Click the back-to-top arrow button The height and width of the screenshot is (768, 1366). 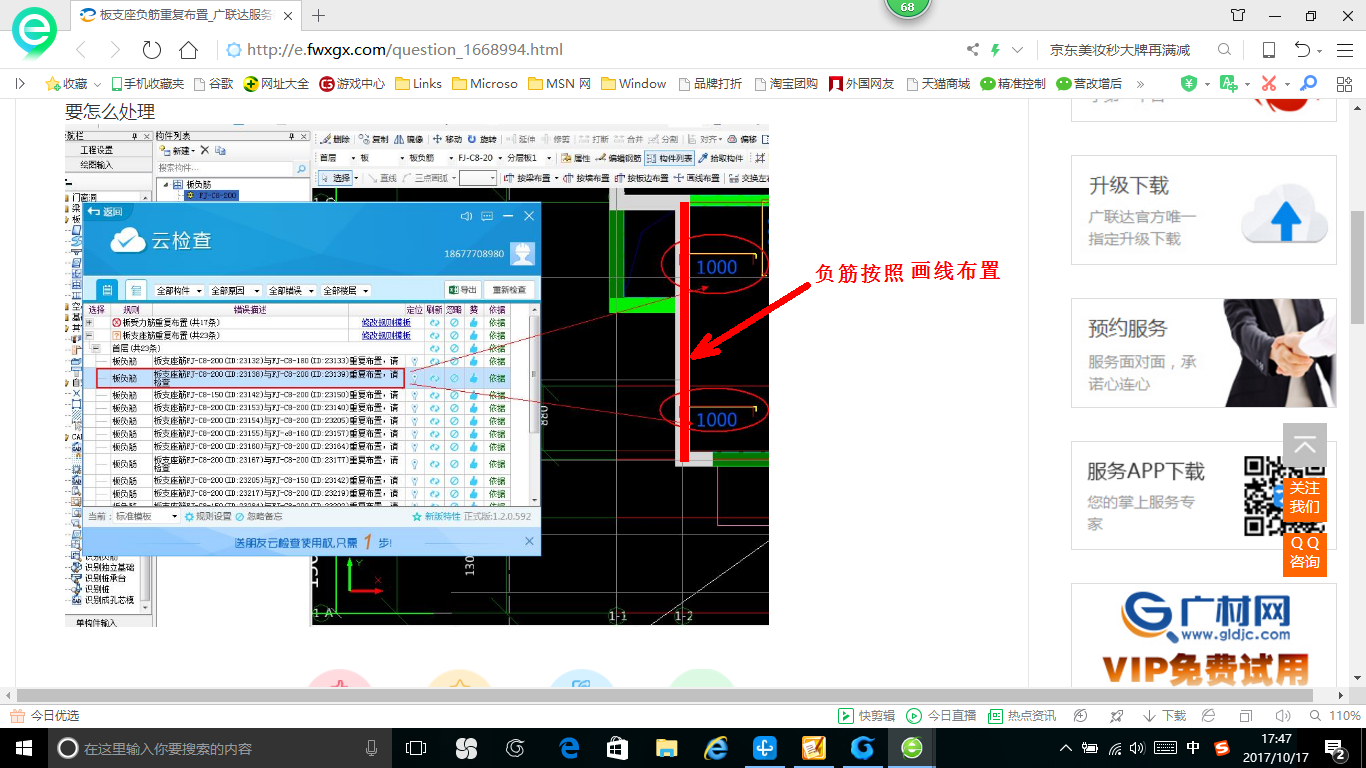coord(1305,445)
